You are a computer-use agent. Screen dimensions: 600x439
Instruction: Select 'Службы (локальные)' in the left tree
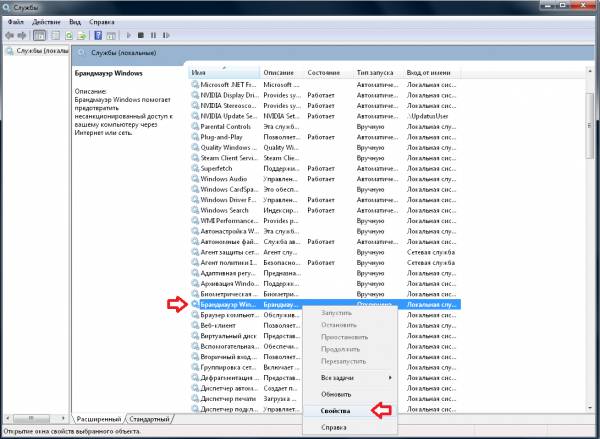pyautogui.click(x=37, y=50)
